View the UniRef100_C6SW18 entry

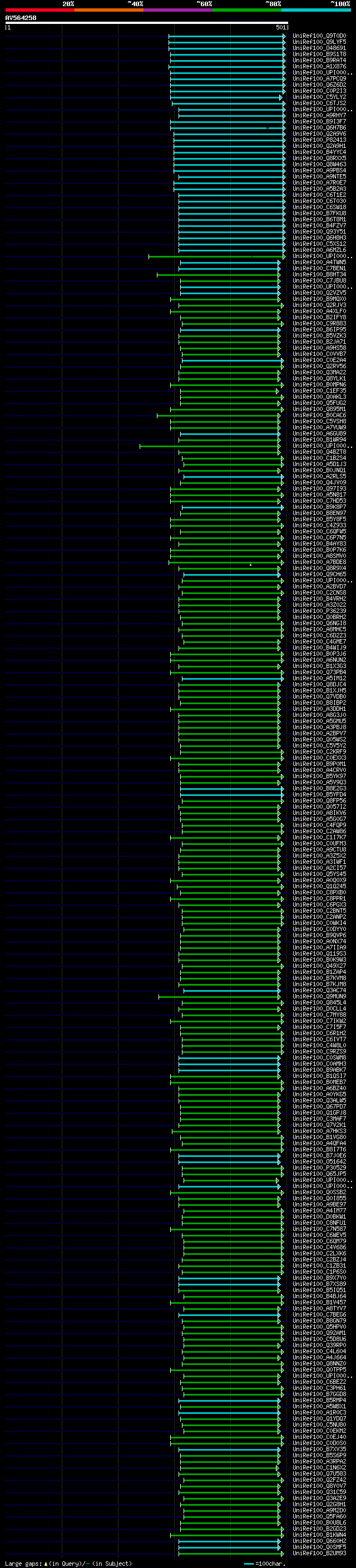tap(319, 207)
